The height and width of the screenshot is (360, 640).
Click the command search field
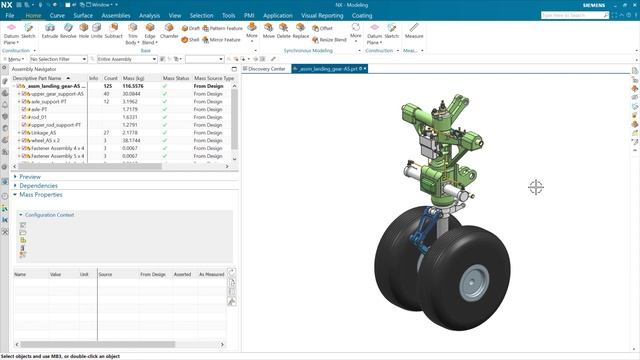(575, 15)
